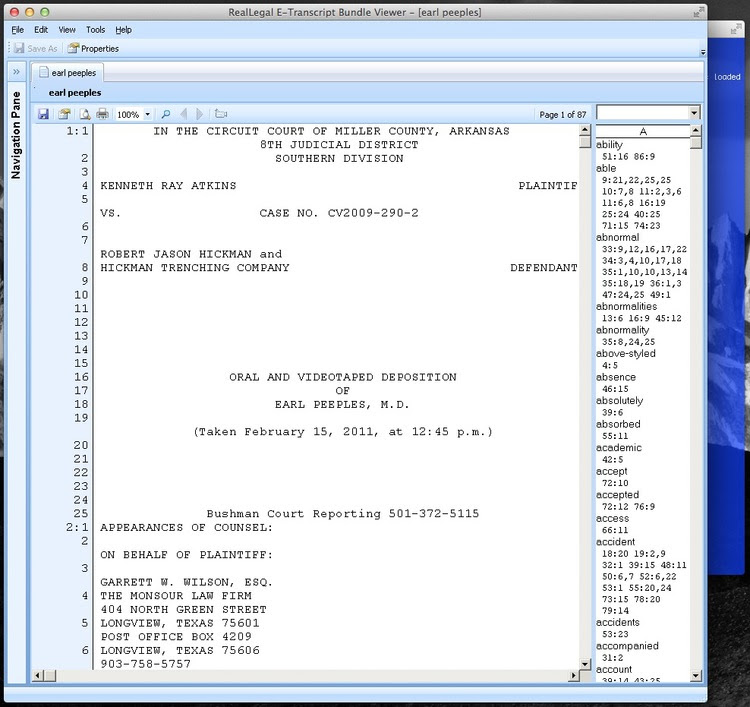Select index word 'abnormalities'
750x707 pixels.
tap(627, 306)
